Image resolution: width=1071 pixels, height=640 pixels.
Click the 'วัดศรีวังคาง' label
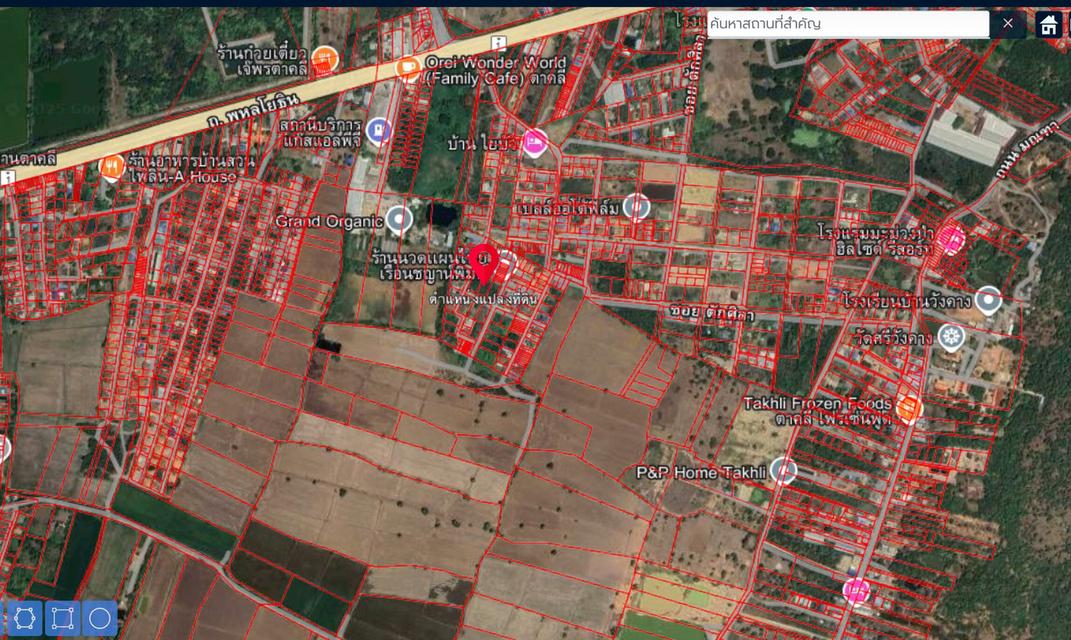click(893, 338)
